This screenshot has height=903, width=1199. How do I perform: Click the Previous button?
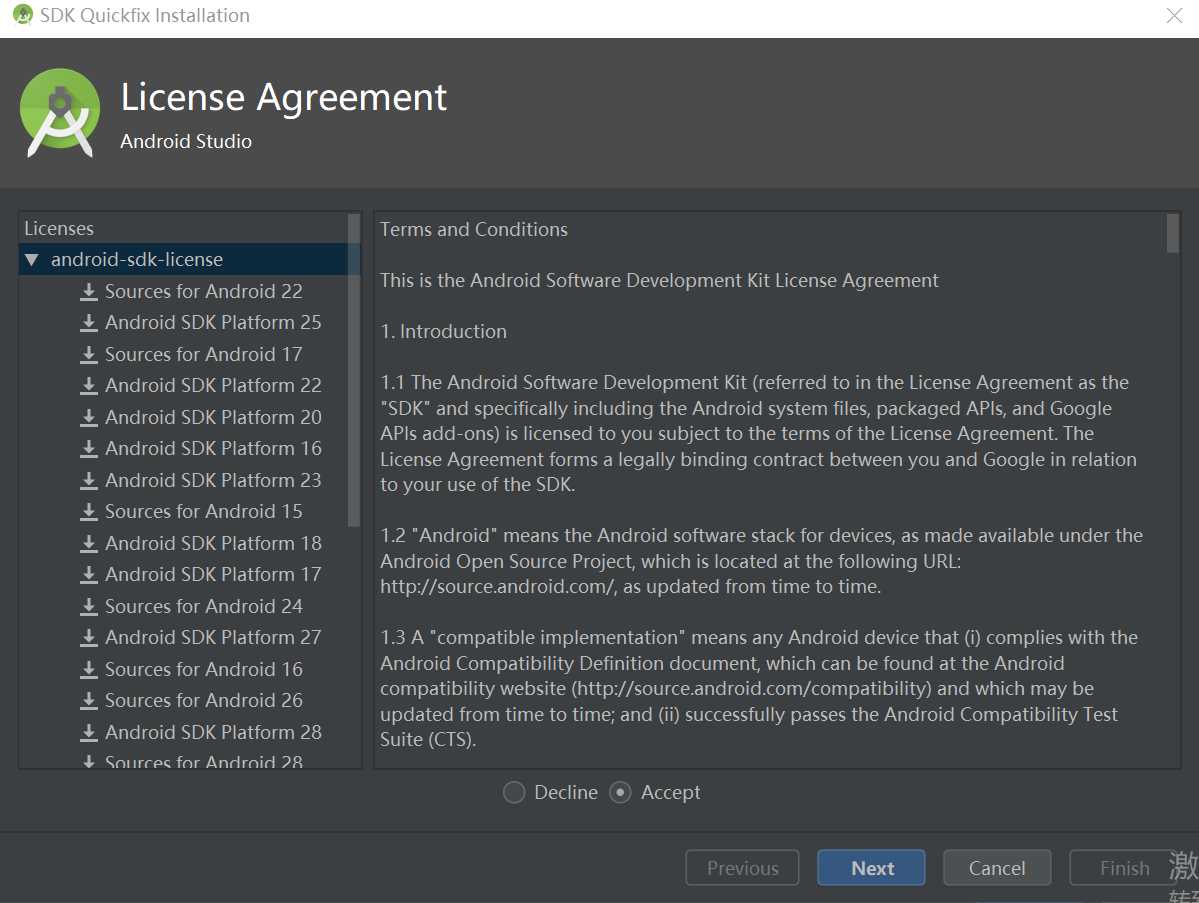click(x=742, y=868)
